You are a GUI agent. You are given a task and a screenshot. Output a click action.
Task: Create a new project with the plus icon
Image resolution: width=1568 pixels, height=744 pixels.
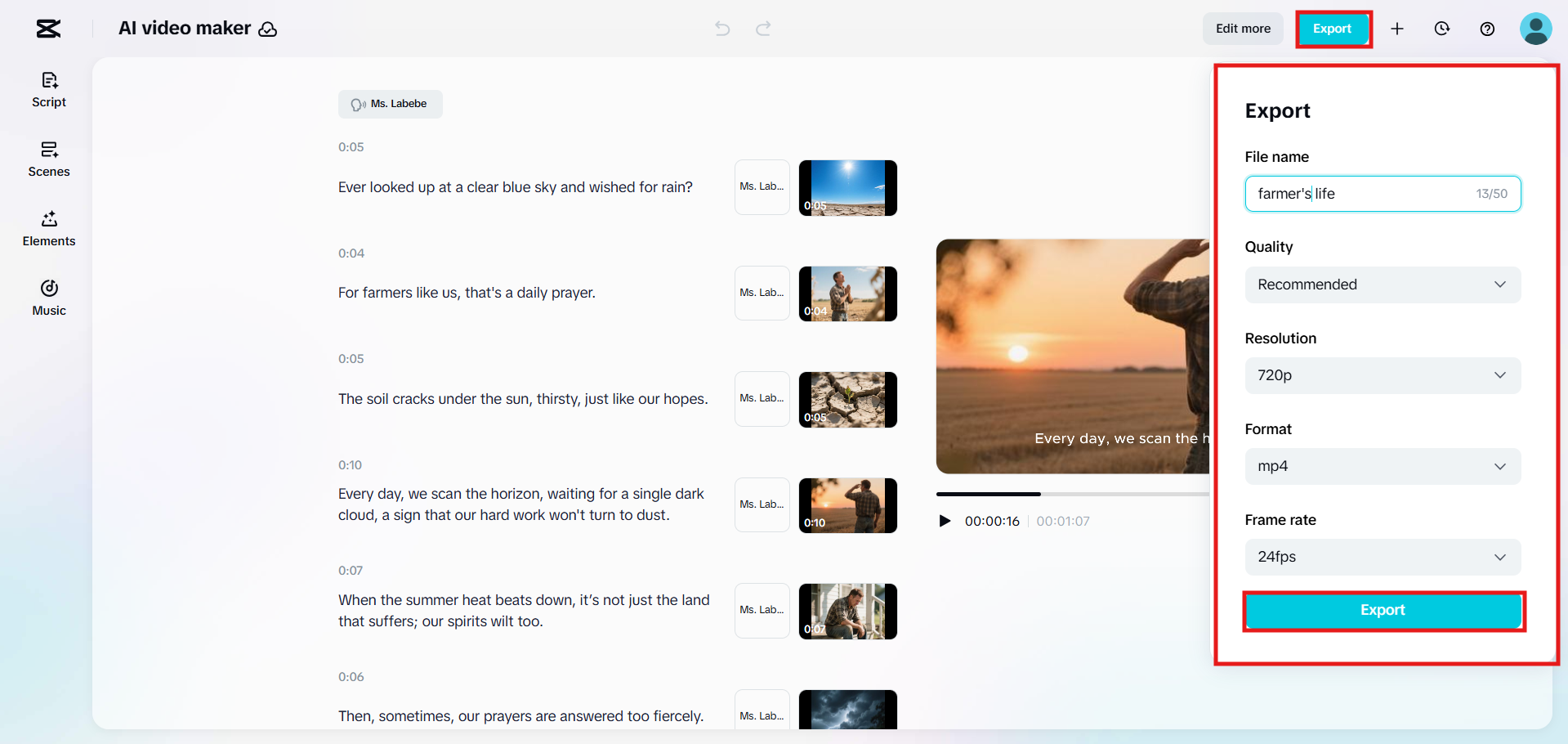pyautogui.click(x=1397, y=29)
